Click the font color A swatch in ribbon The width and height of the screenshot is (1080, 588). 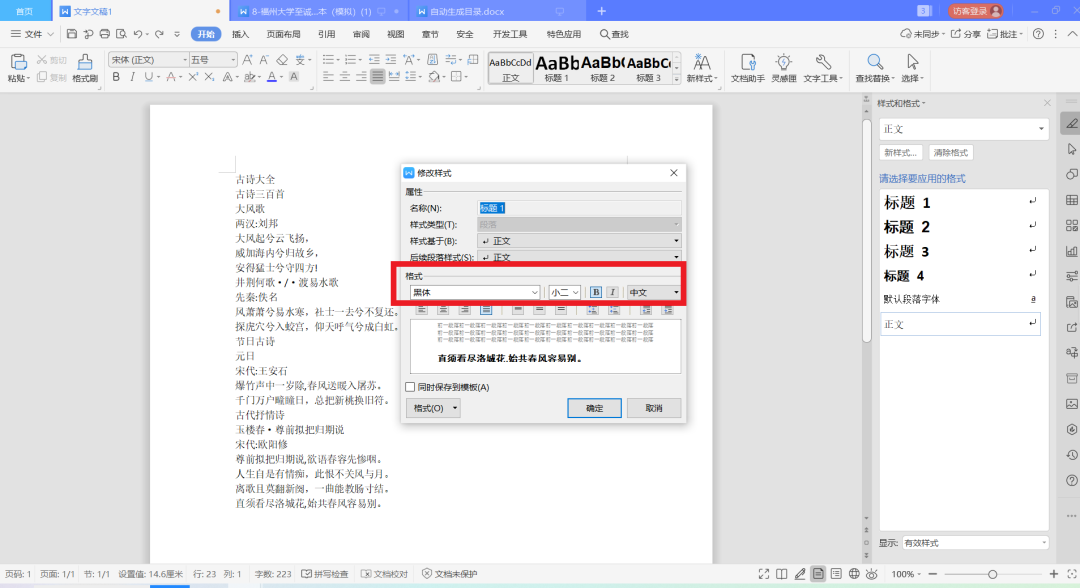click(x=271, y=77)
